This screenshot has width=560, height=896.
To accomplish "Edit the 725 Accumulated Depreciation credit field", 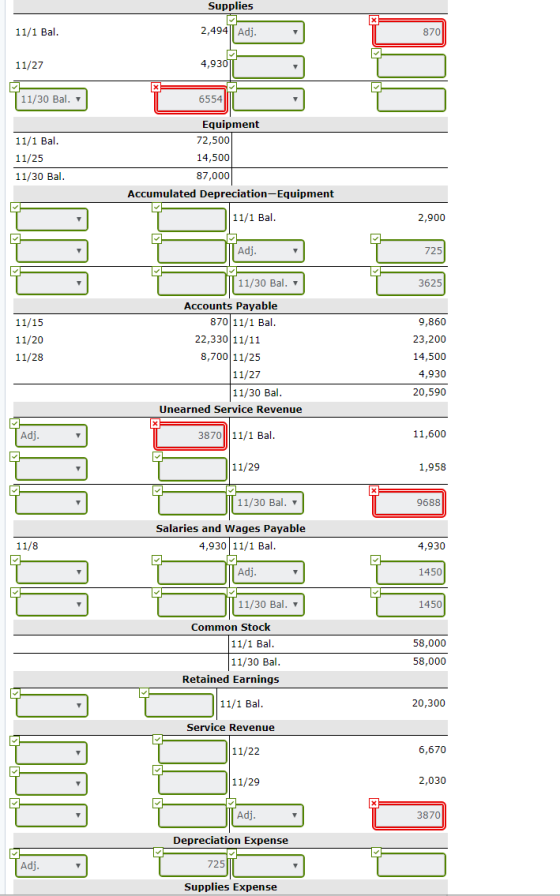I will 411,251.
